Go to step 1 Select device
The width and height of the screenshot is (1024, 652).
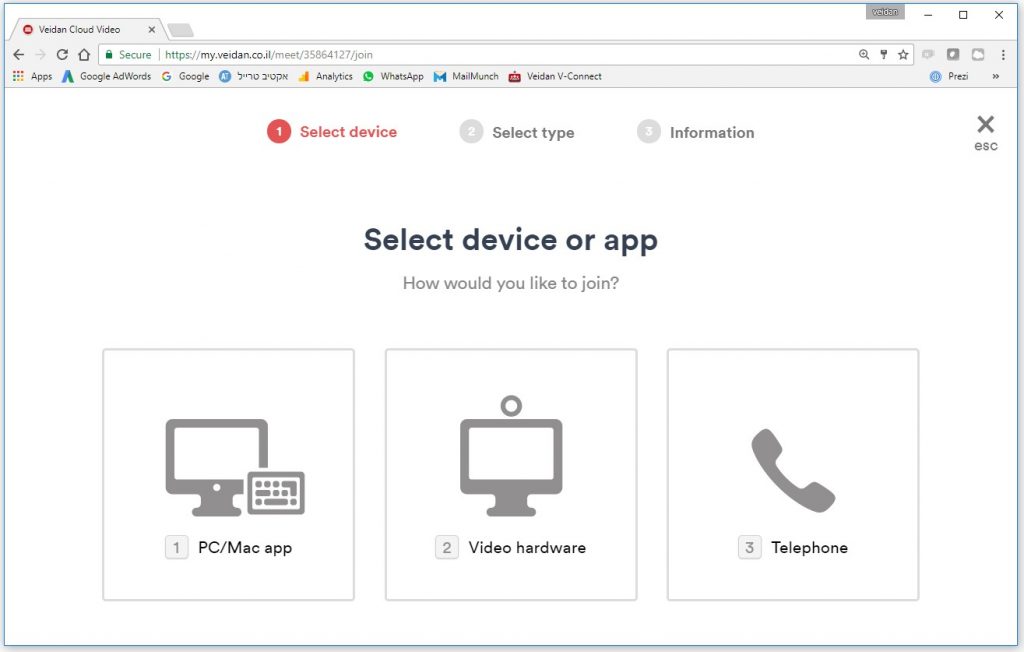tap(332, 132)
